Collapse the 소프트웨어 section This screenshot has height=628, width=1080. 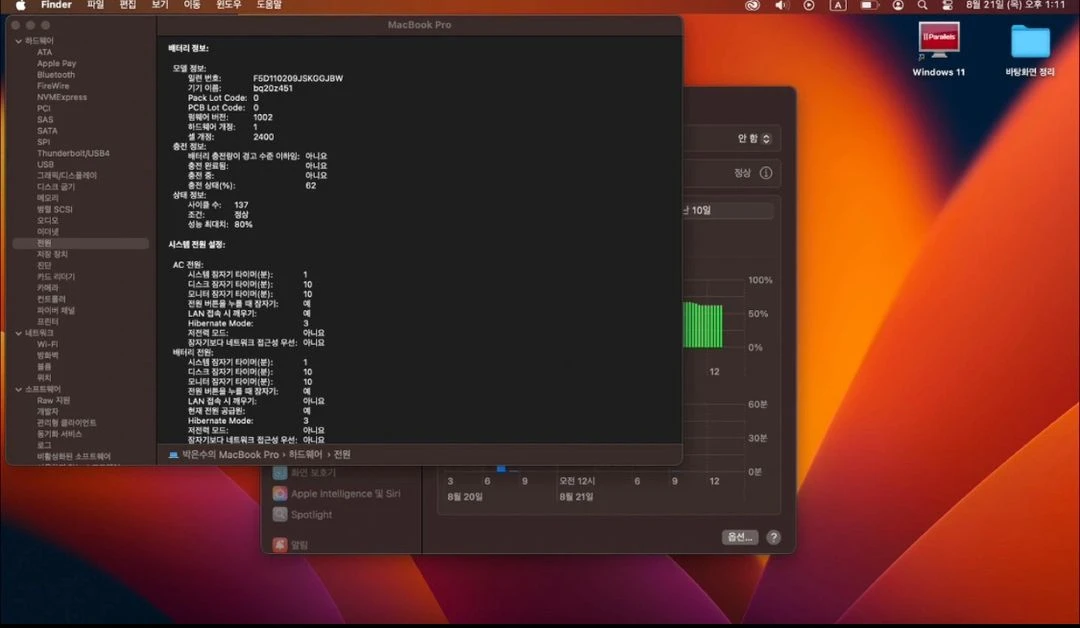19,390
